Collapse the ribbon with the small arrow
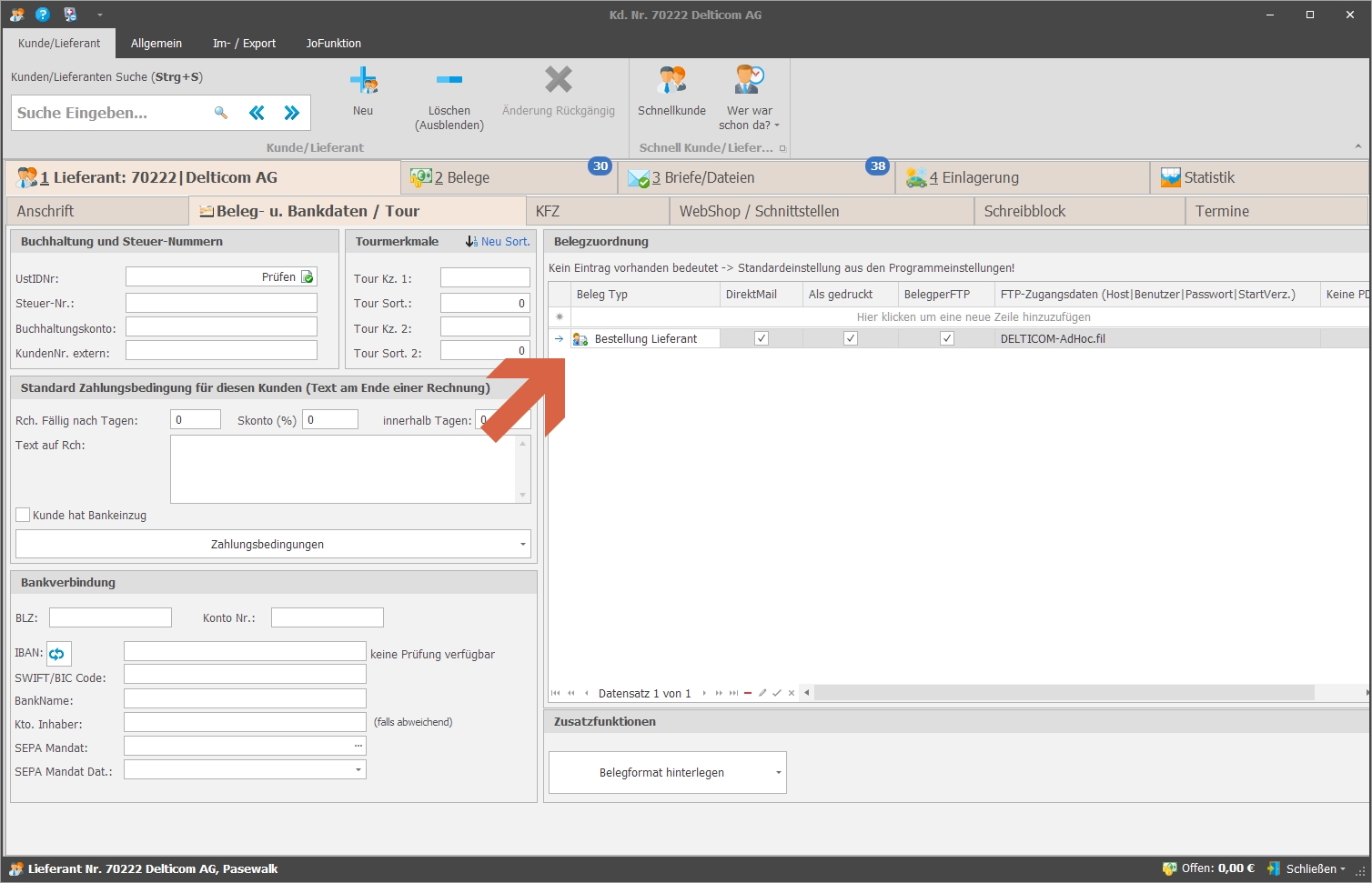Screen dimensions: 1372x883 point(1357,146)
